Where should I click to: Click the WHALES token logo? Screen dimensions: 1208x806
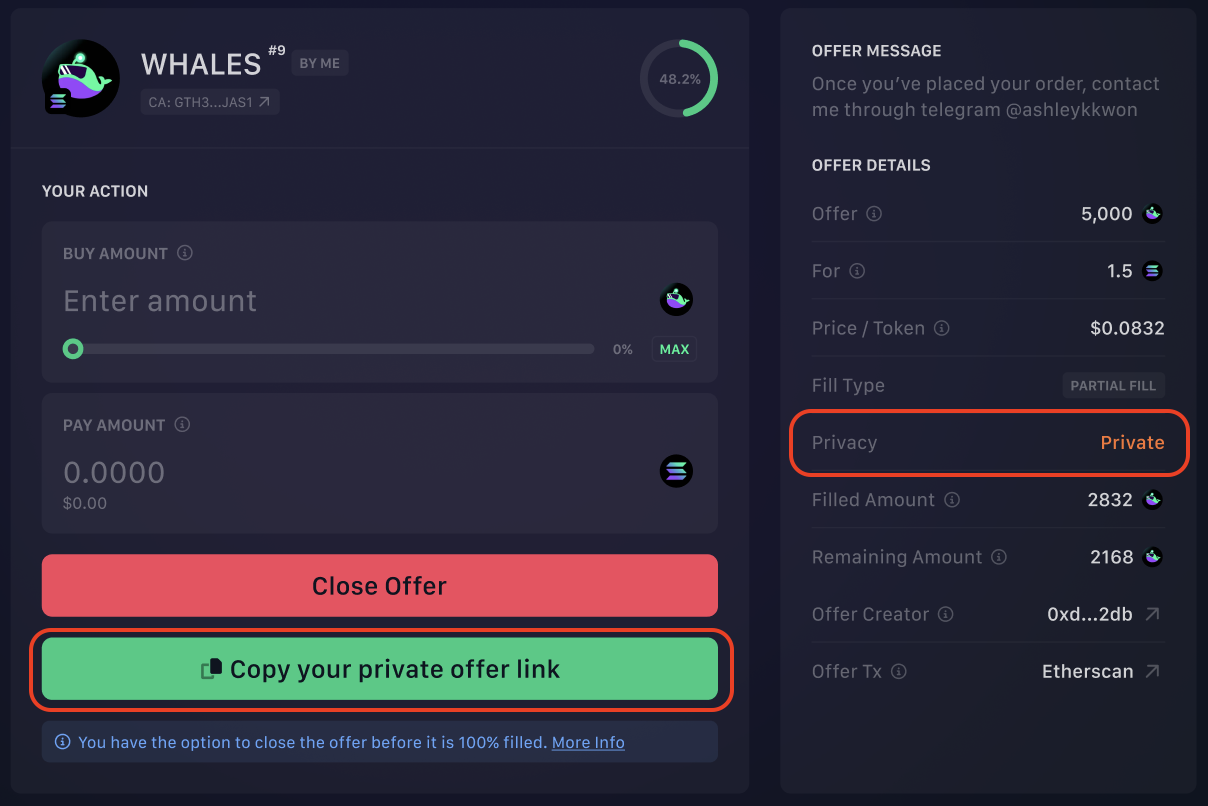pos(80,78)
